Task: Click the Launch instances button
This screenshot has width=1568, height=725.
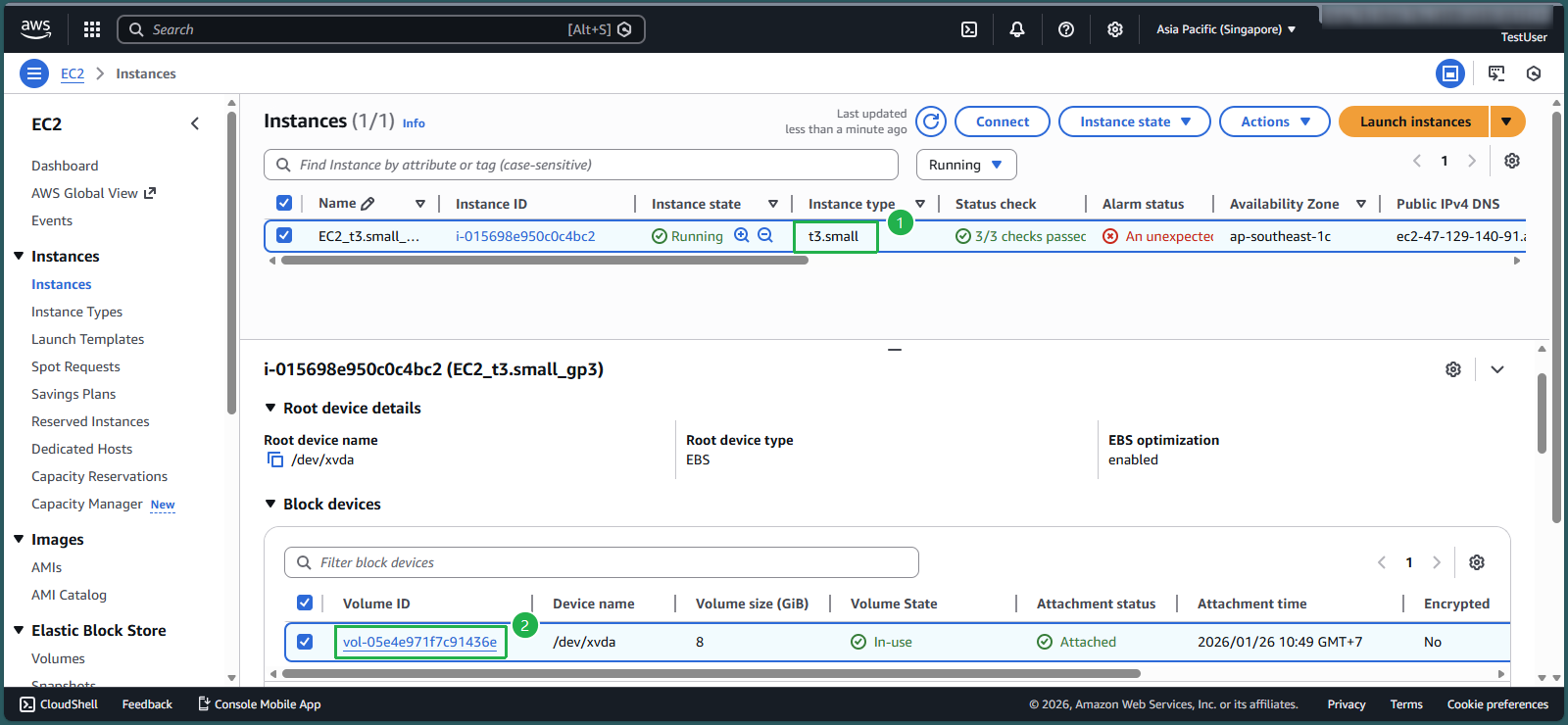Action: coord(1414,121)
